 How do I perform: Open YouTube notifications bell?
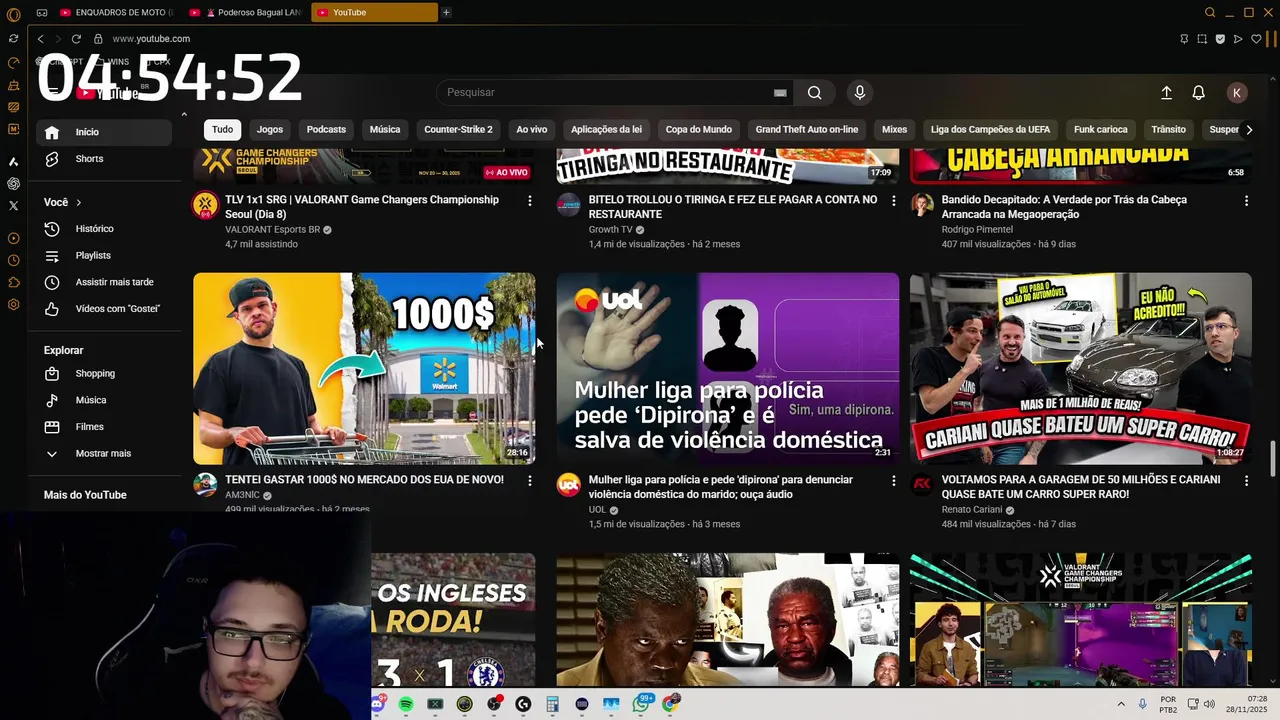1198,93
